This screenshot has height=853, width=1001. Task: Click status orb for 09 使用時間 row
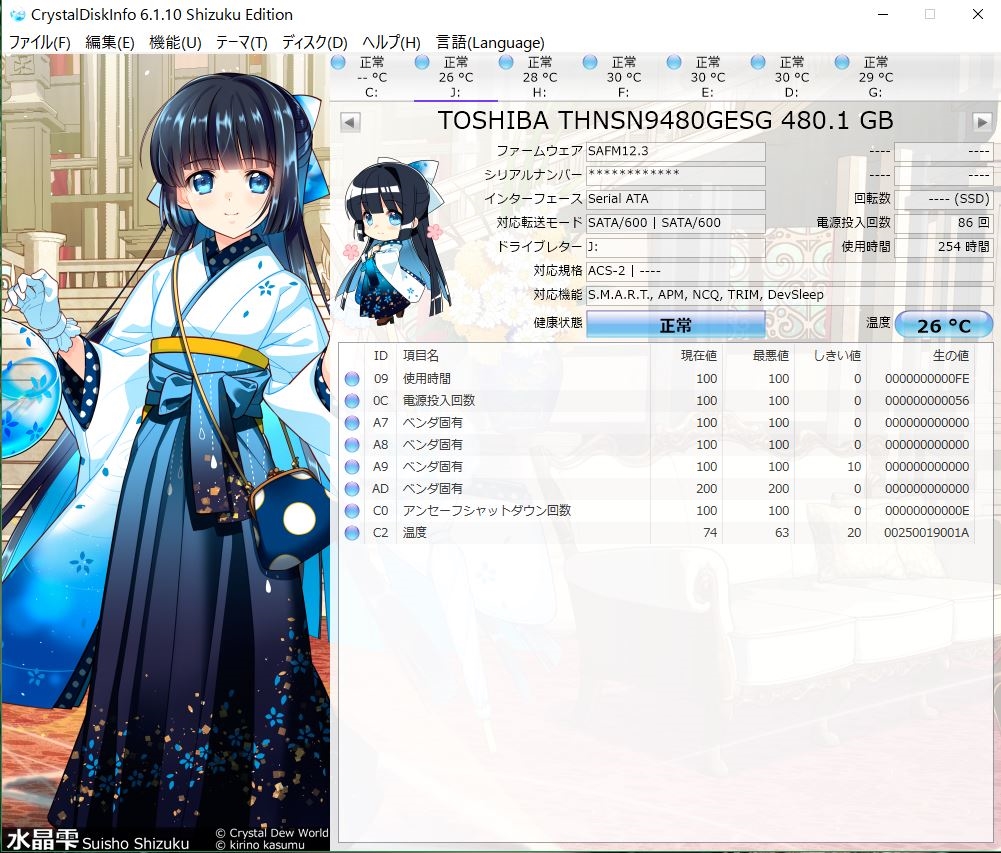[352, 379]
